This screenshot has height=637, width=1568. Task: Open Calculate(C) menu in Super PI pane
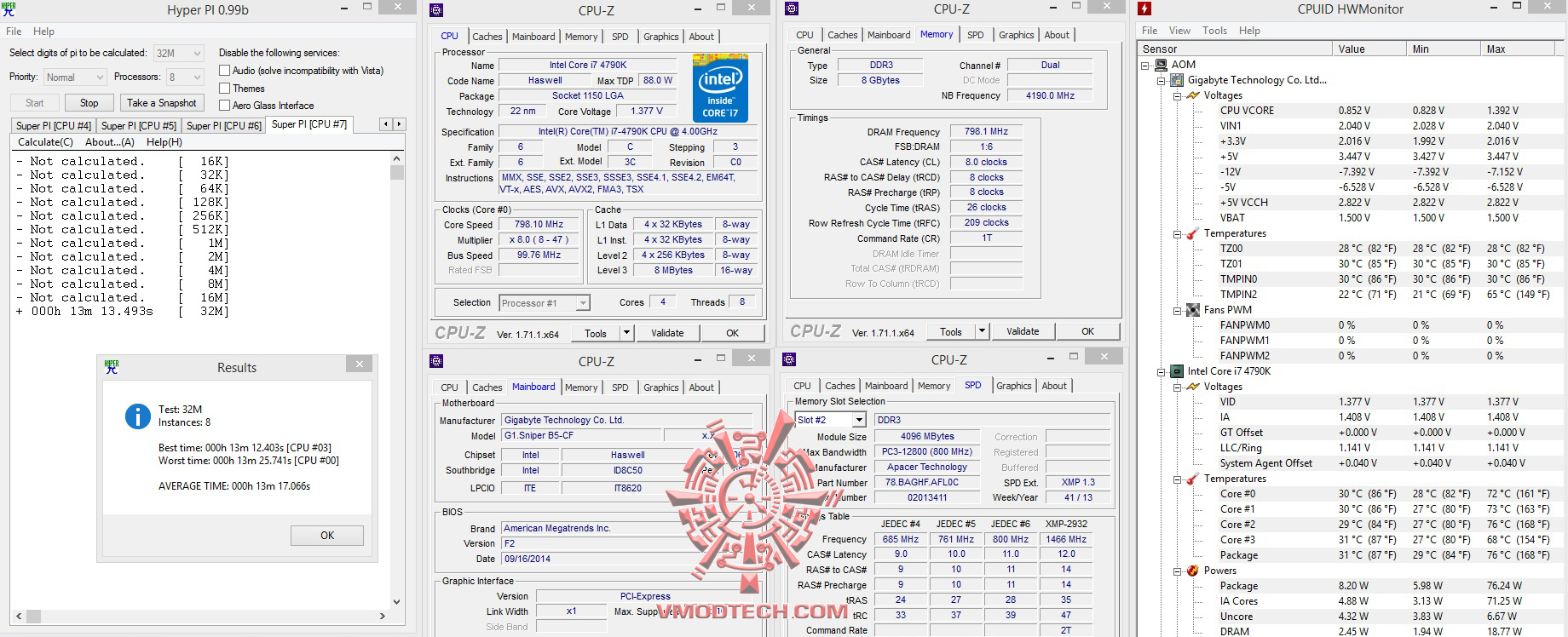tap(45, 142)
